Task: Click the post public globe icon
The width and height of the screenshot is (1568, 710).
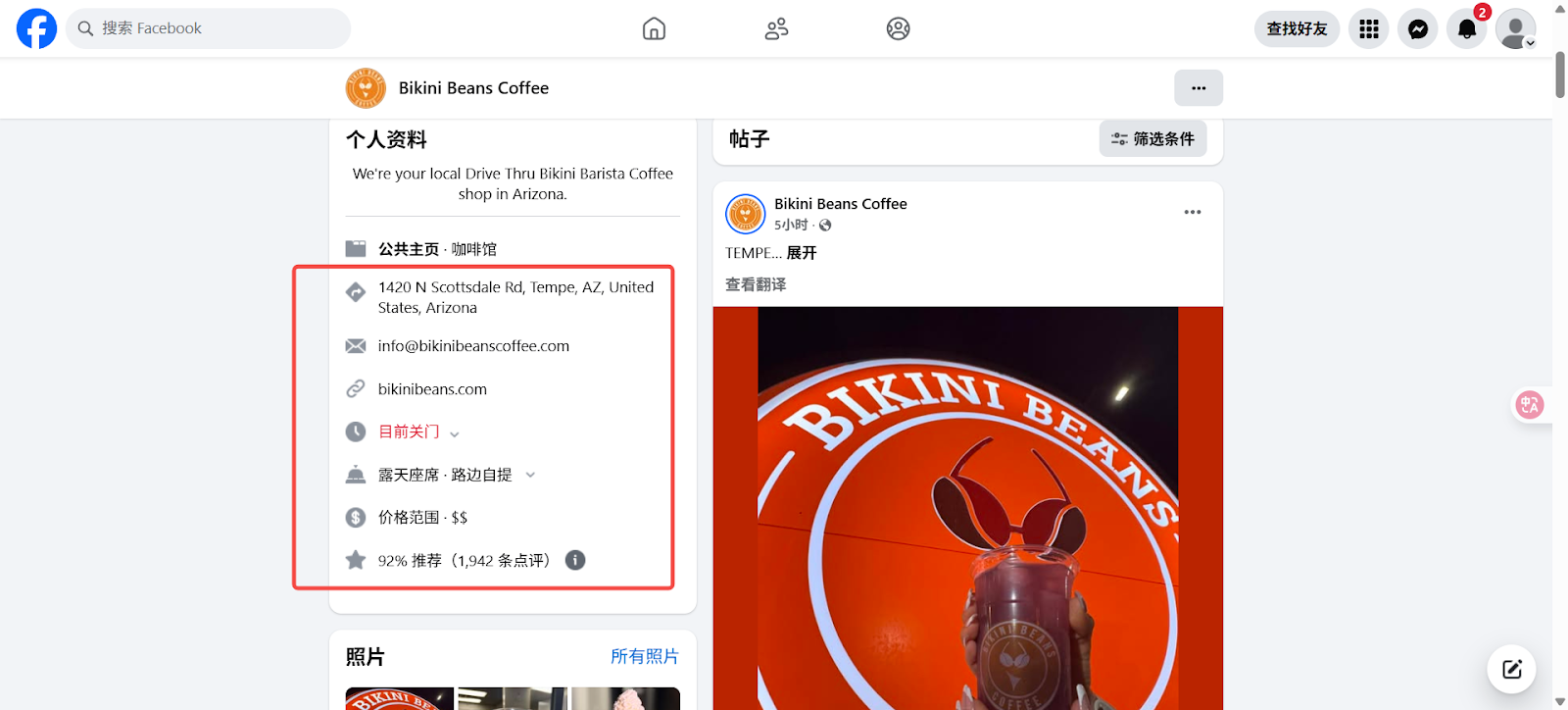Action: click(825, 226)
